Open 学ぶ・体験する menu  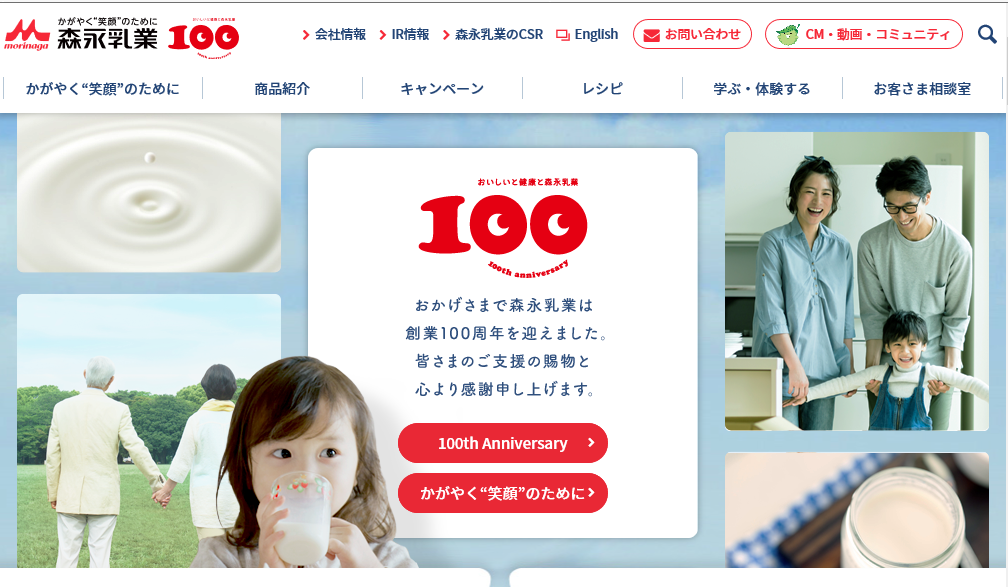click(762, 89)
